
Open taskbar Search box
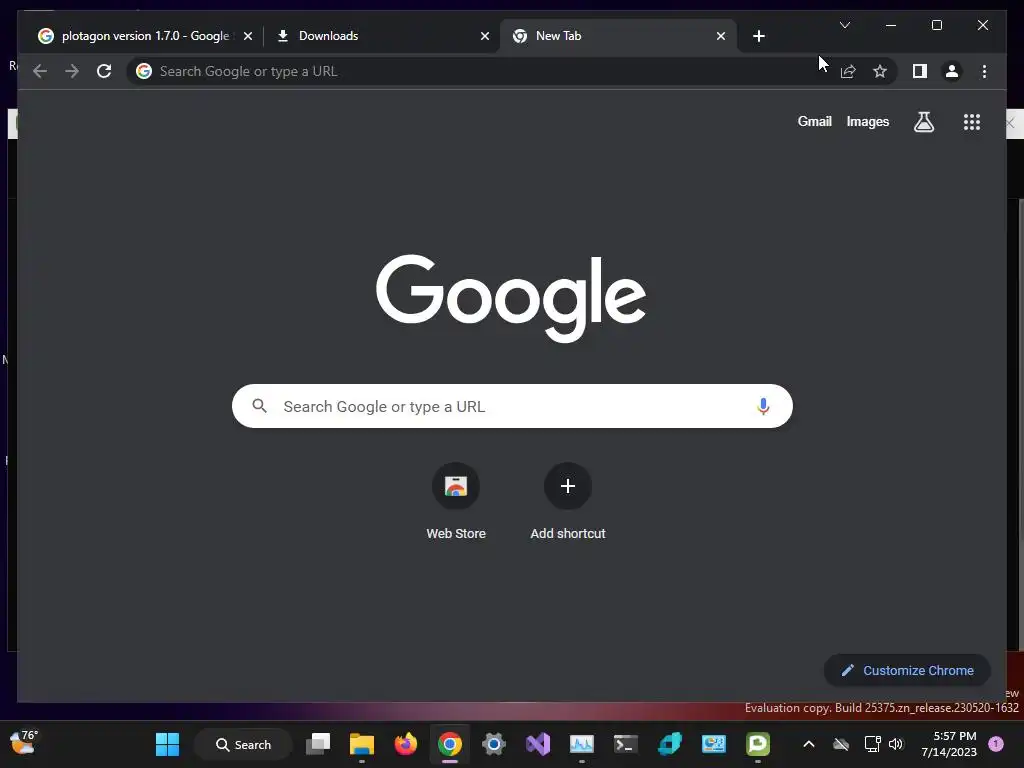point(243,744)
